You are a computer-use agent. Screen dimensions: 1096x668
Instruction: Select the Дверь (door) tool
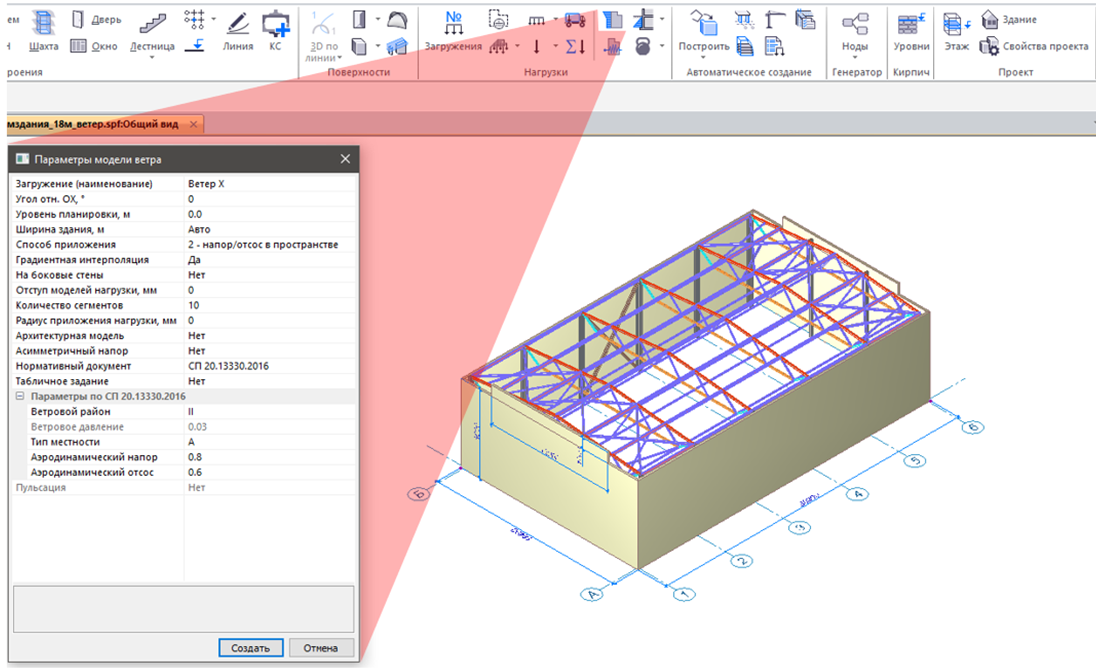(97, 20)
